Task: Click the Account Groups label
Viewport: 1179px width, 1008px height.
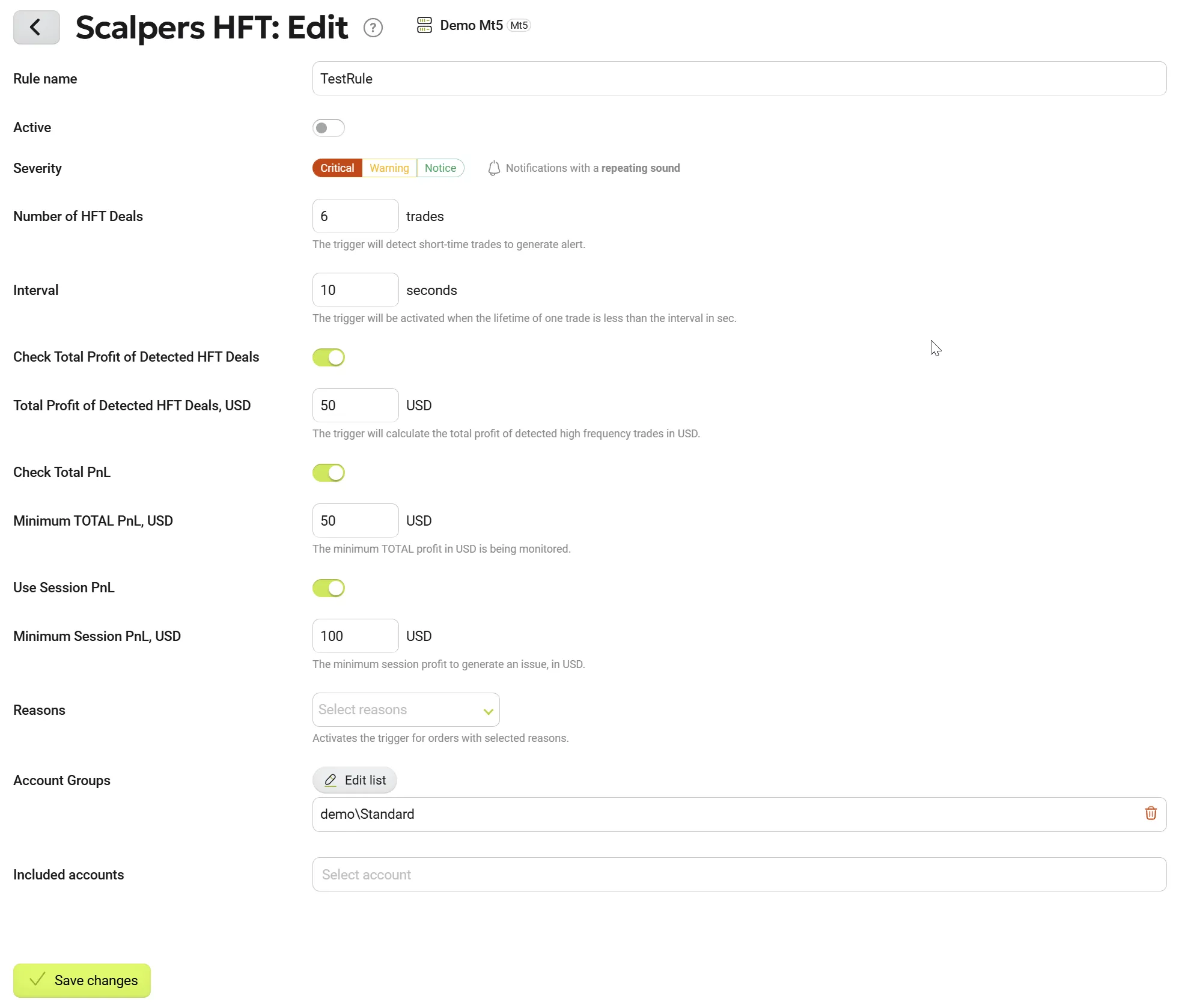Action: coord(62,780)
